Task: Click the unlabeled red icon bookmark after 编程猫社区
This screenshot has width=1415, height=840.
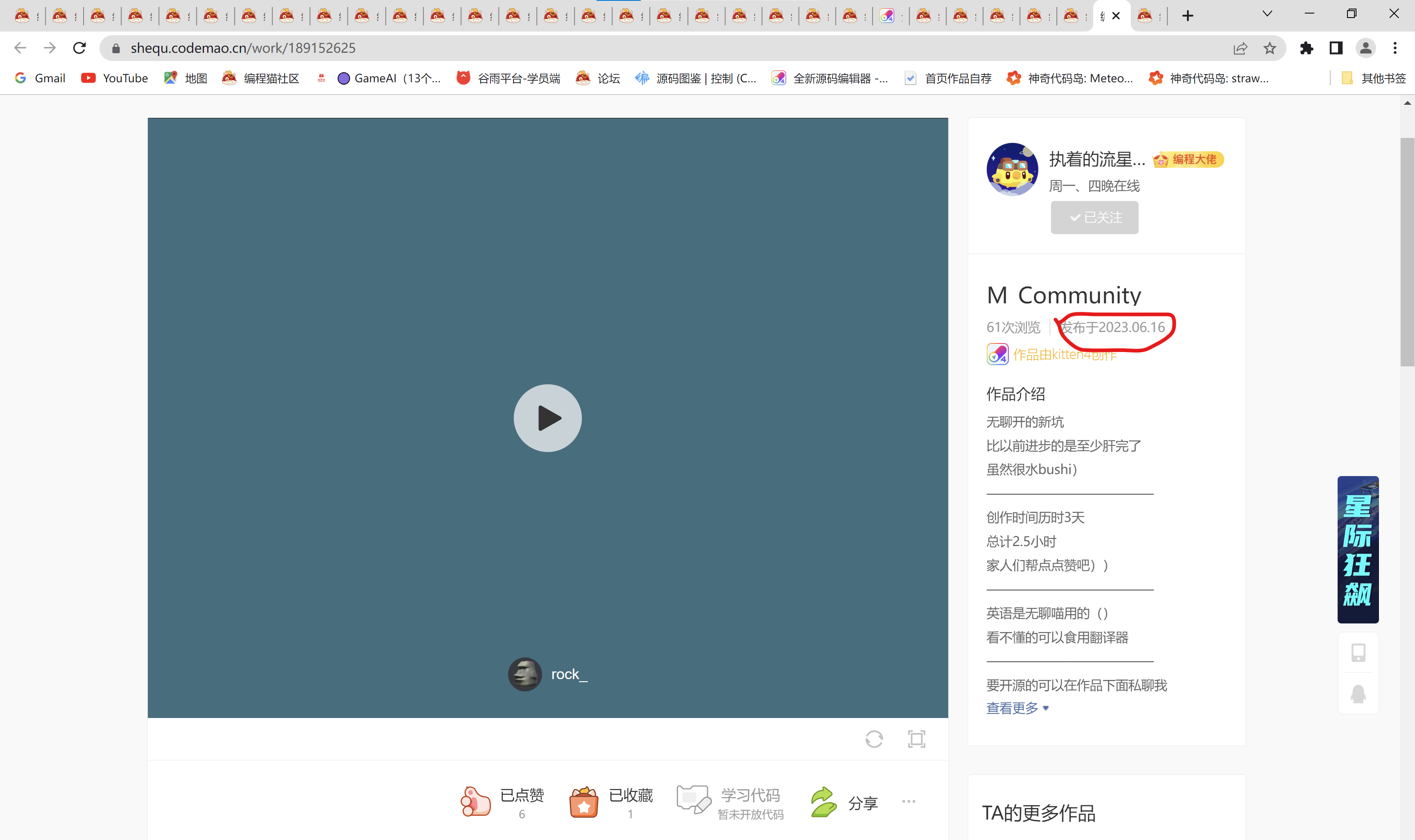Action: click(321, 78)
